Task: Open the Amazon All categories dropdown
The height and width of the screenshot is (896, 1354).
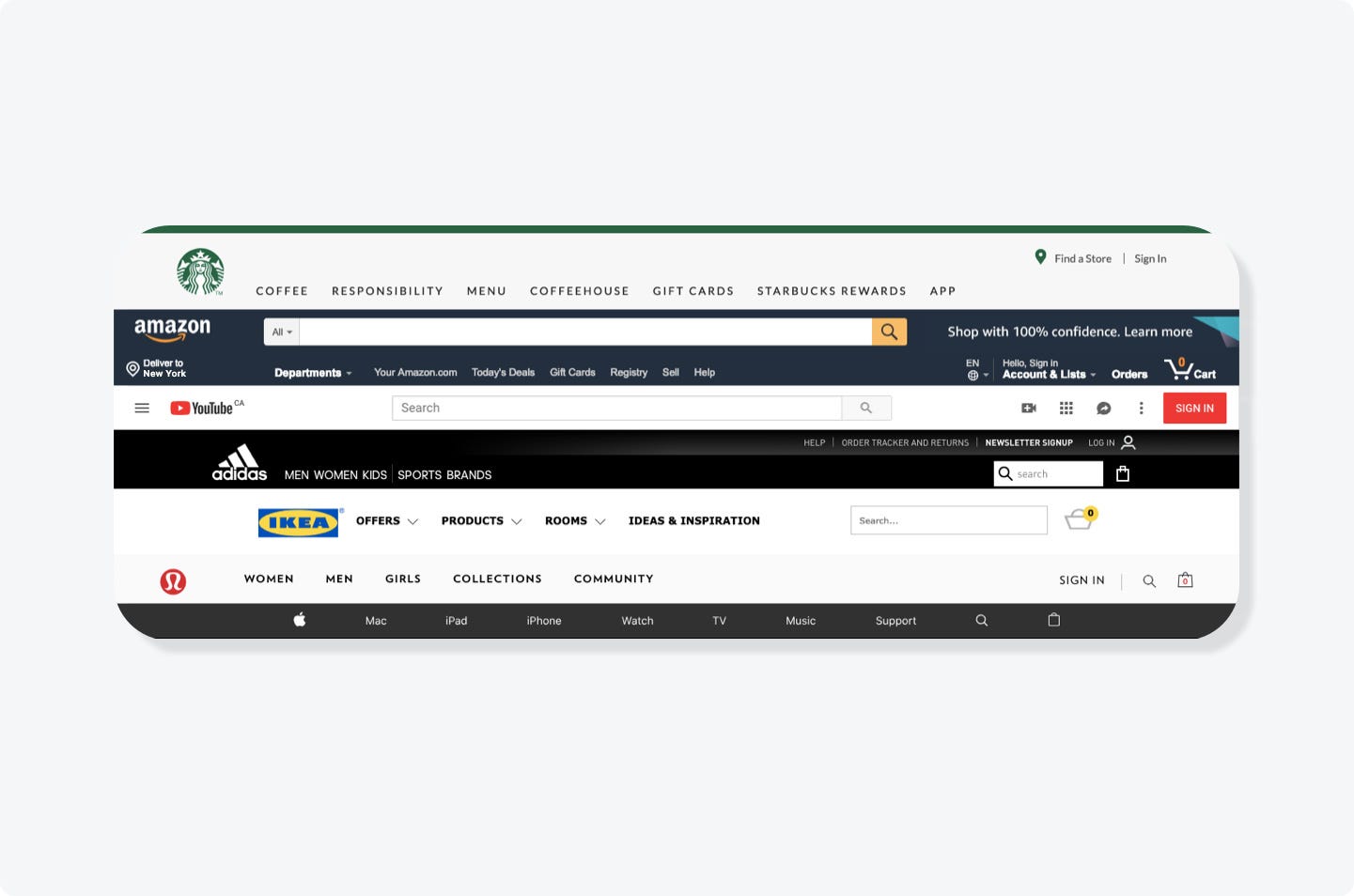Action: tap(282, 332)
